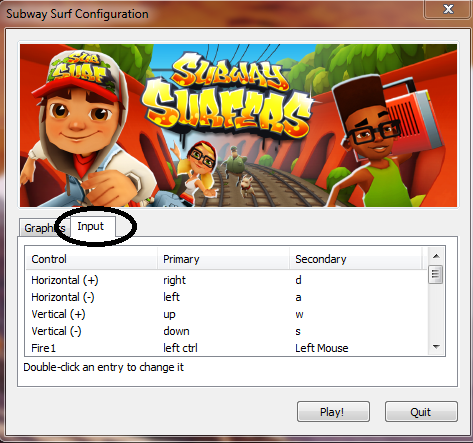
Task: Select the Fire1 control entry
Action: (43, 348)
